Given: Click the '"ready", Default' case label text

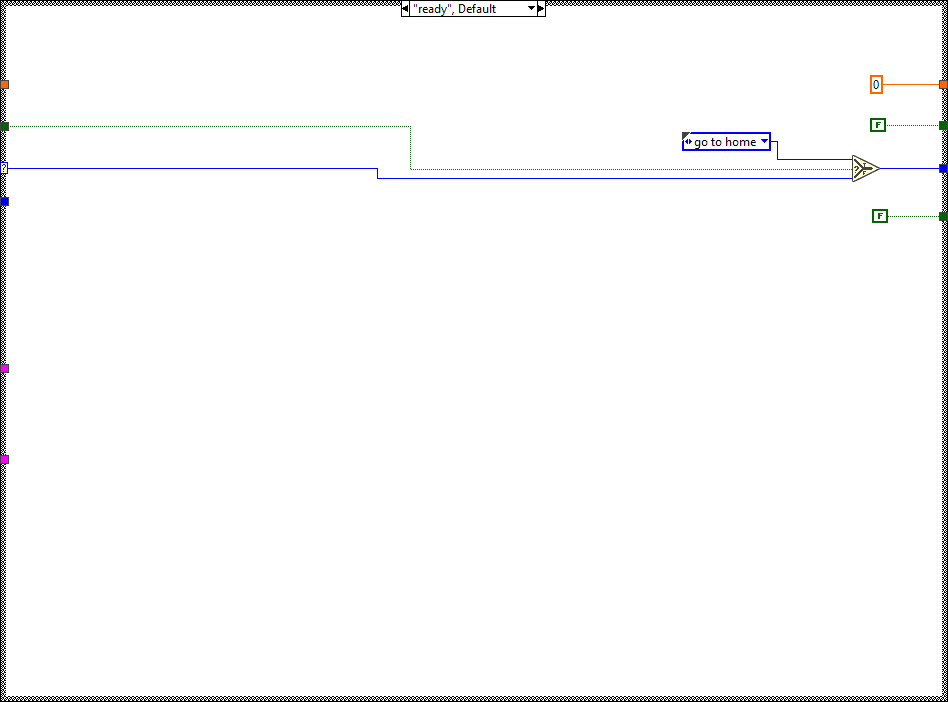Looking at the screenshot, I should click(456, 9).
